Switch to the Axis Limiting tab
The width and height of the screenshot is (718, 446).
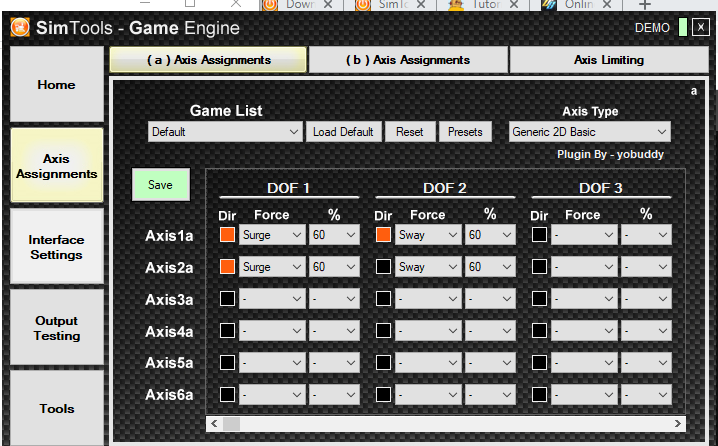pos(609,60)
